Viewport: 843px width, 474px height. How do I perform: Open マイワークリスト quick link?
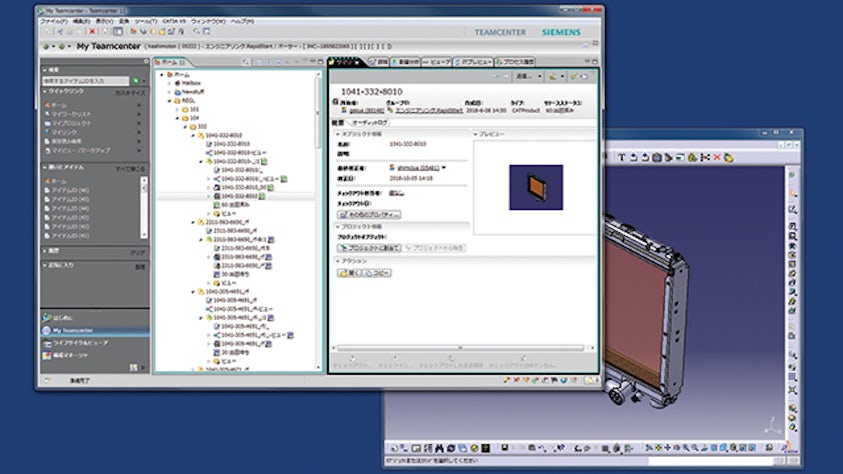(68, 114)
